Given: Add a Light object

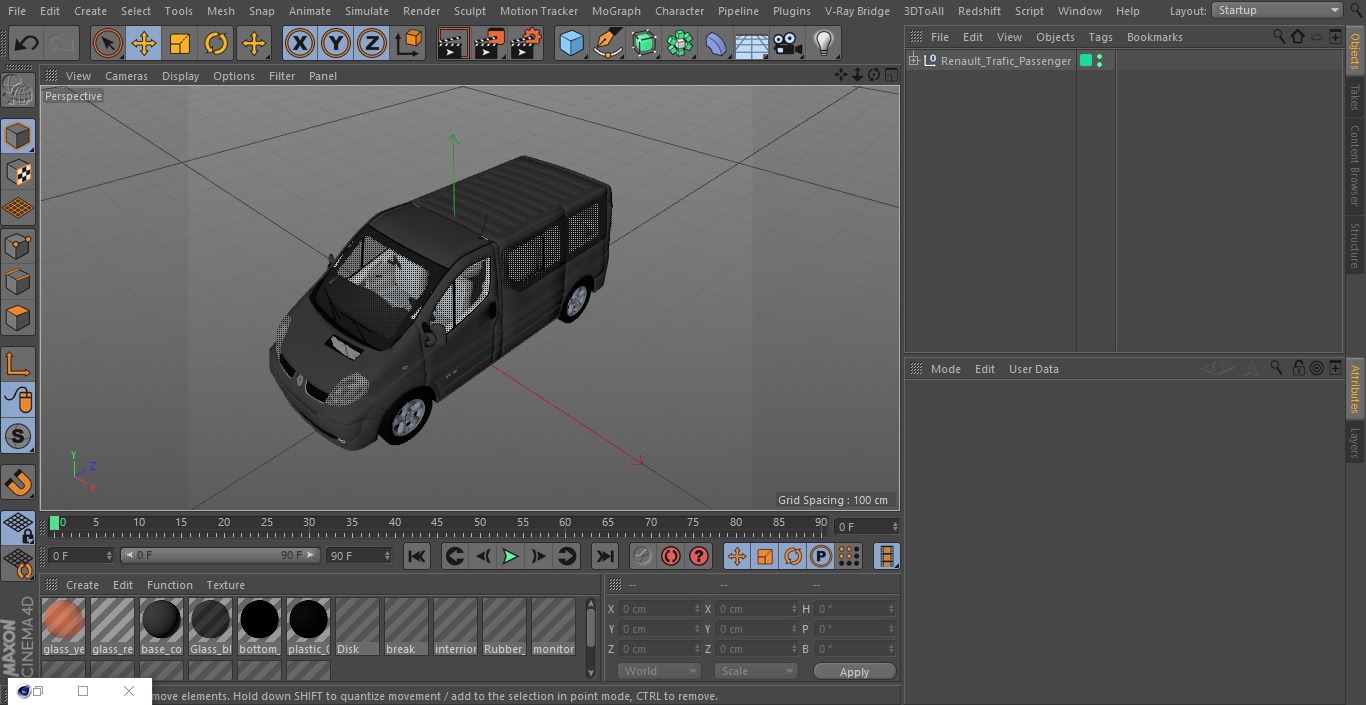Looking at the screenshot, I should coord(824,43).
